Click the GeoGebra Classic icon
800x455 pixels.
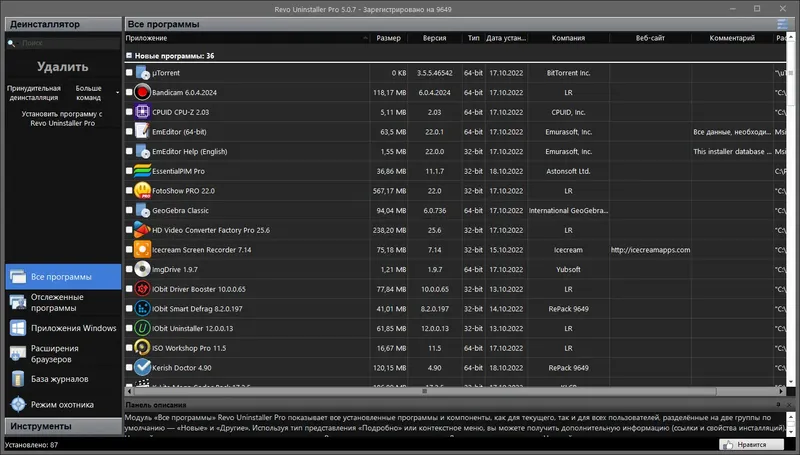pos(142,210)
